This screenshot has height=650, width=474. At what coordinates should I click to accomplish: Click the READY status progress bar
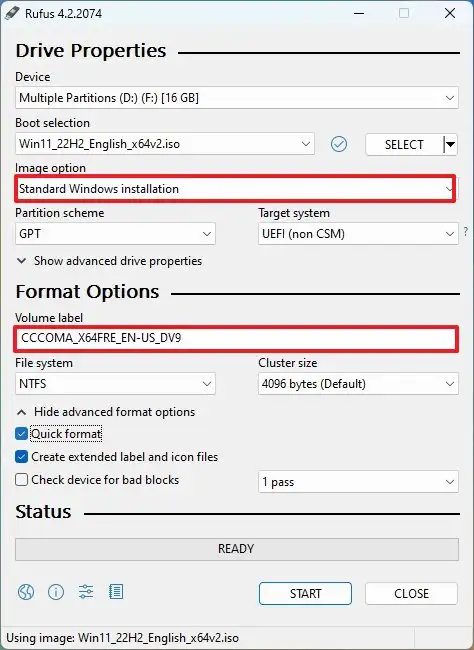tap(237, 549)
